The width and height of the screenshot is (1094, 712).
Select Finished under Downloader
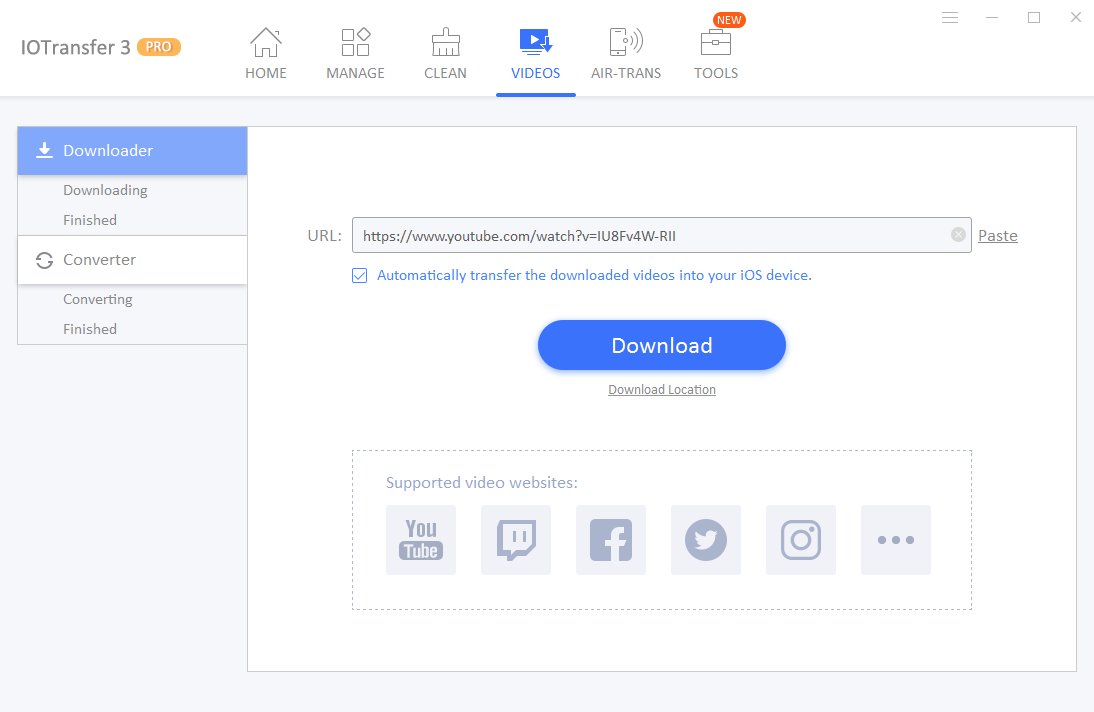click(x=90, y=219)
